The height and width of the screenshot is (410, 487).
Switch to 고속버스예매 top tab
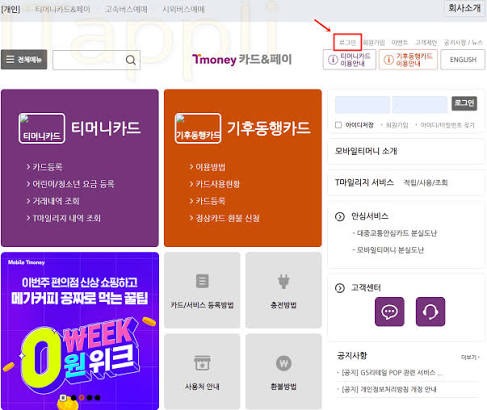[126, 9]
